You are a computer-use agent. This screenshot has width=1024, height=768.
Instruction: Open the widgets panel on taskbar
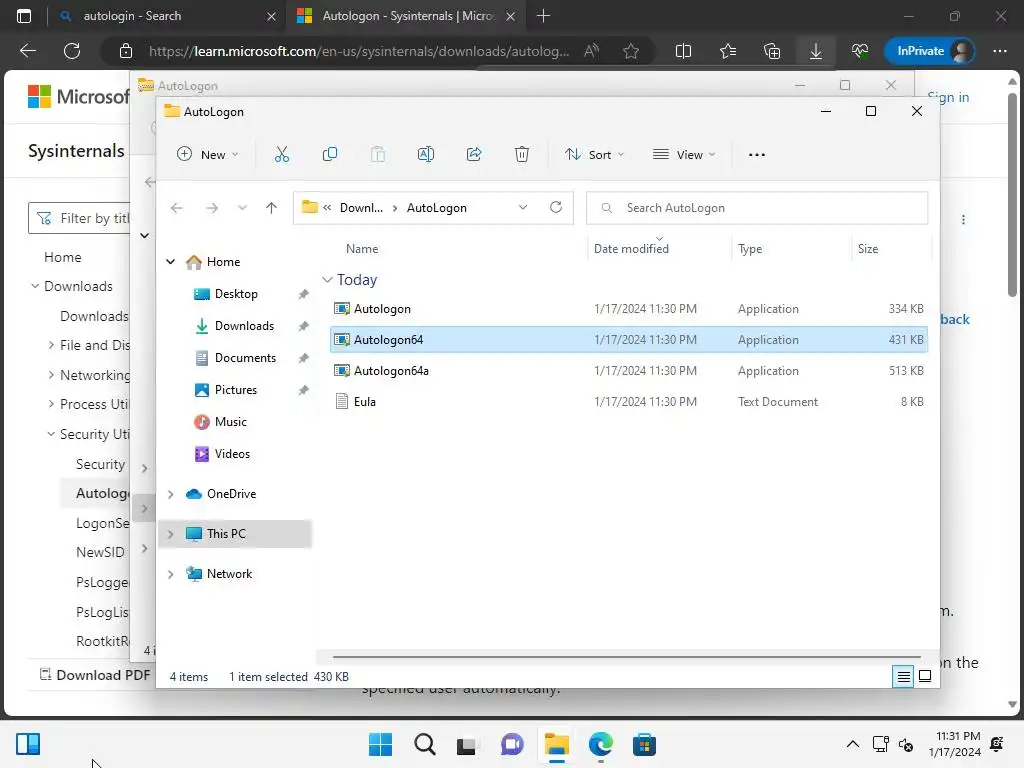pyautogui.click(x=28, y=744)
